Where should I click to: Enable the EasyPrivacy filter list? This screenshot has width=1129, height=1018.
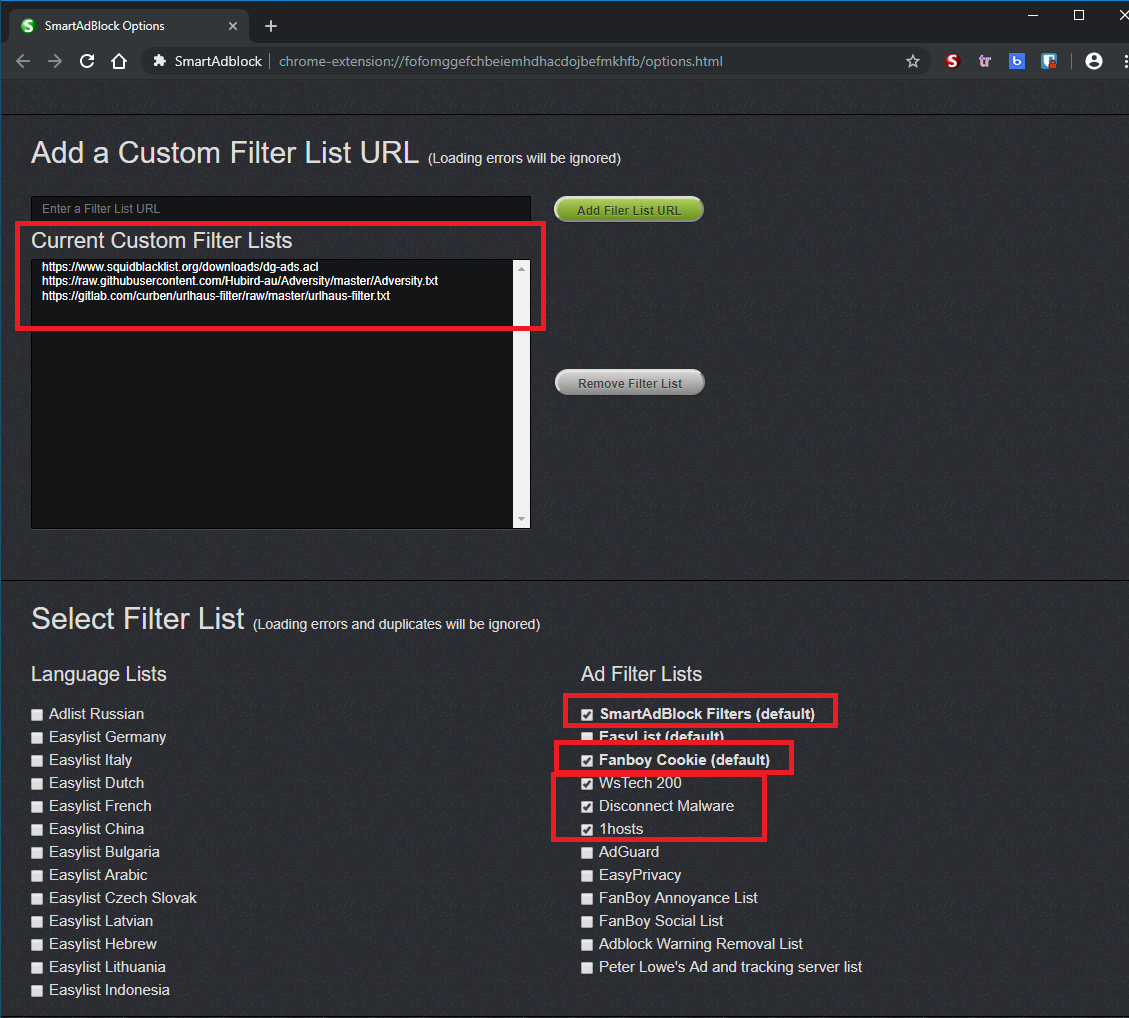(587, 876)
